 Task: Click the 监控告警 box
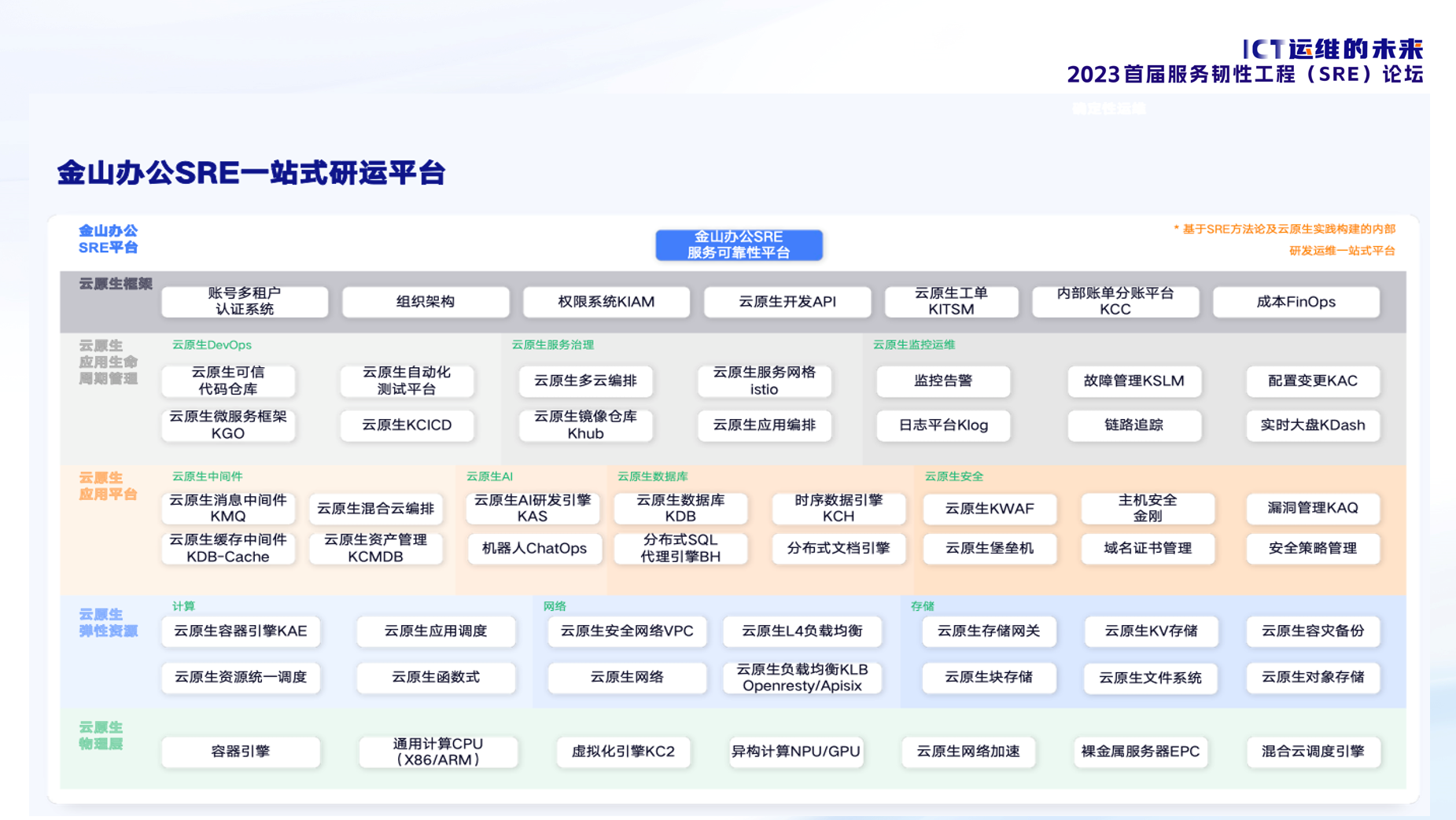point(943,381)
